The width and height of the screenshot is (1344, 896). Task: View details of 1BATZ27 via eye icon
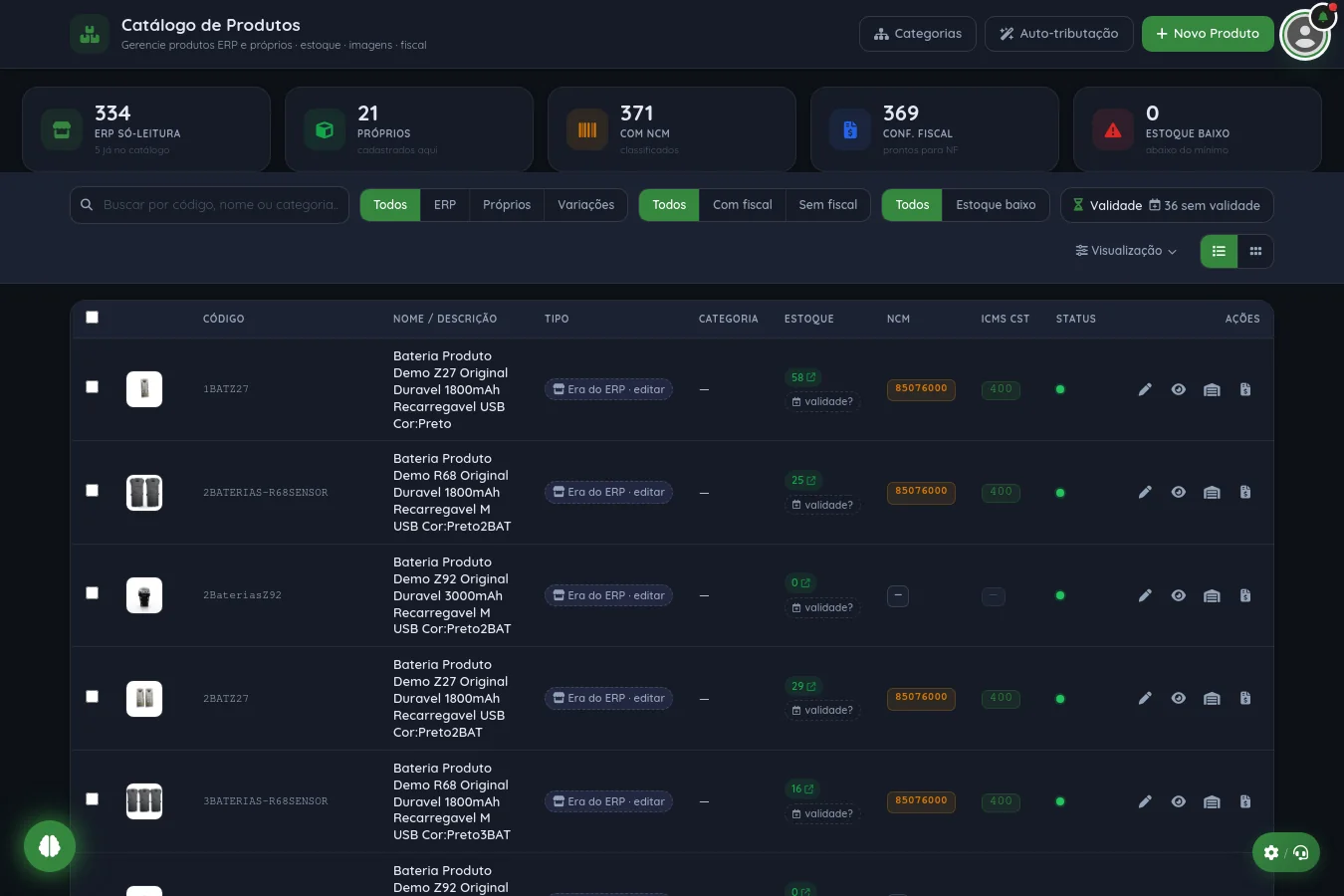click(x=1179, y=389)
